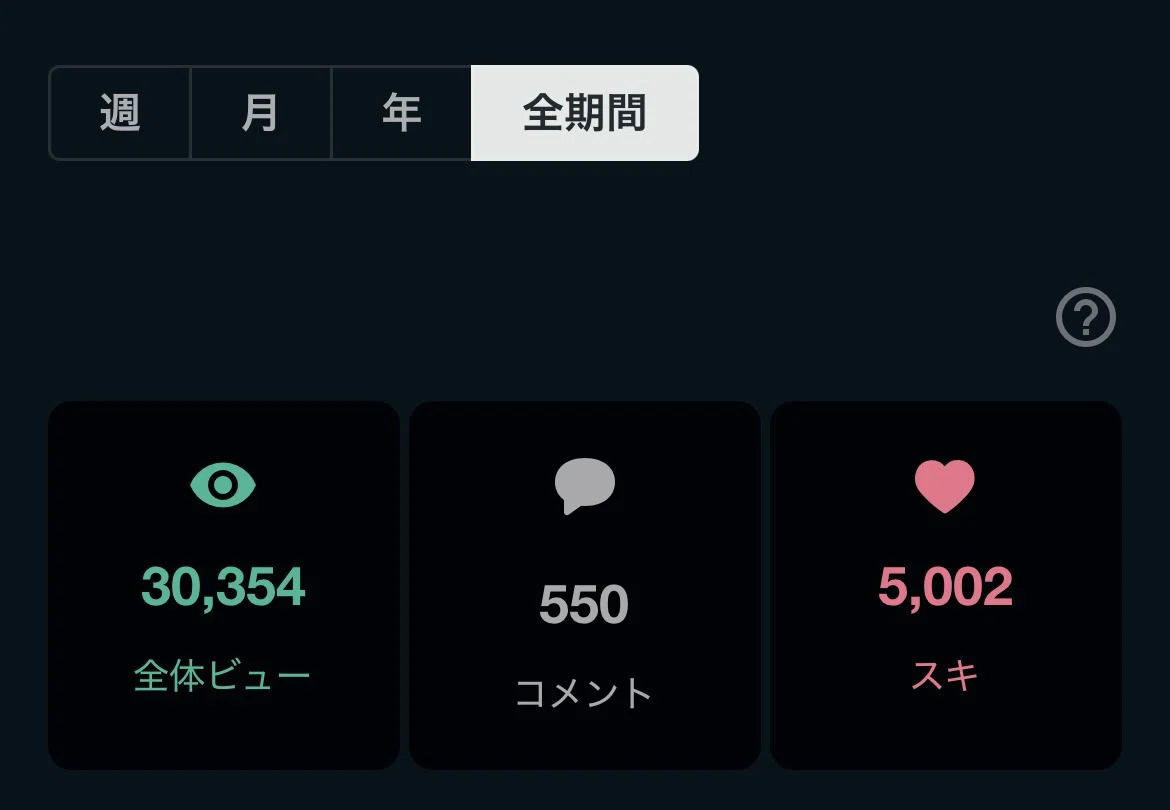Screen dimensions: 1170x810
Task: Click the 550 comments count
Action: [x=584, y=604]
